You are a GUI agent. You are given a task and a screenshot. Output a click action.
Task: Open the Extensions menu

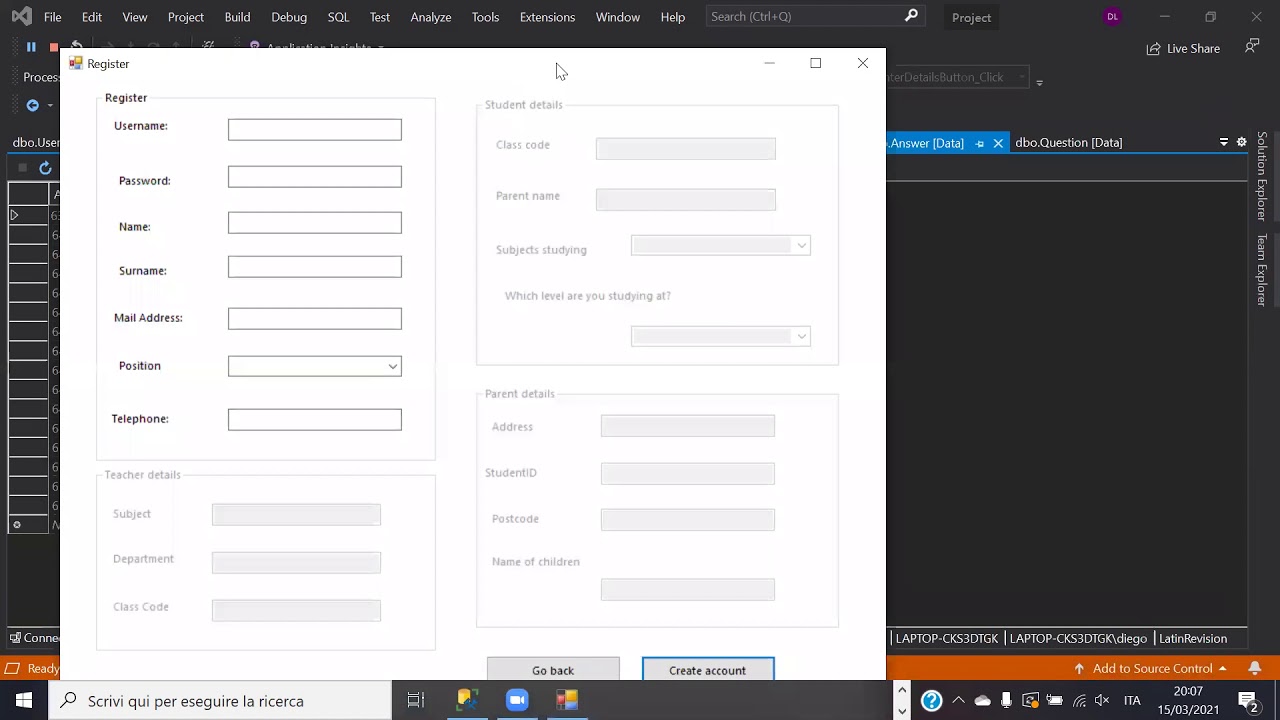547,17
